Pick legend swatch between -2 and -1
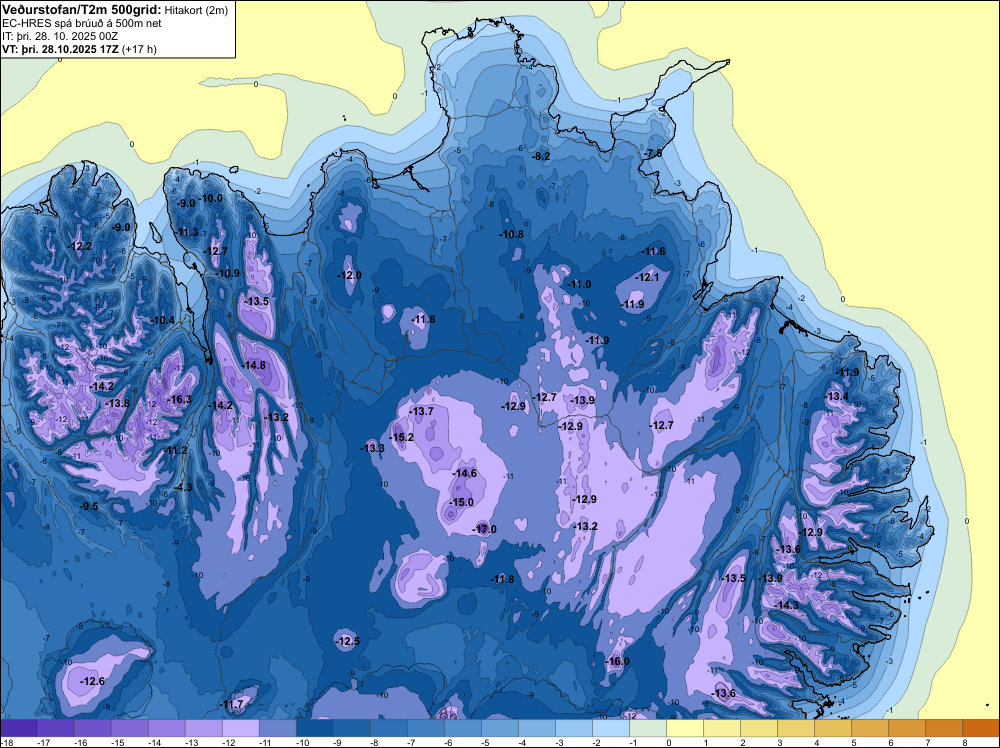Screen dimensions: 1000x748 point(611,728)
